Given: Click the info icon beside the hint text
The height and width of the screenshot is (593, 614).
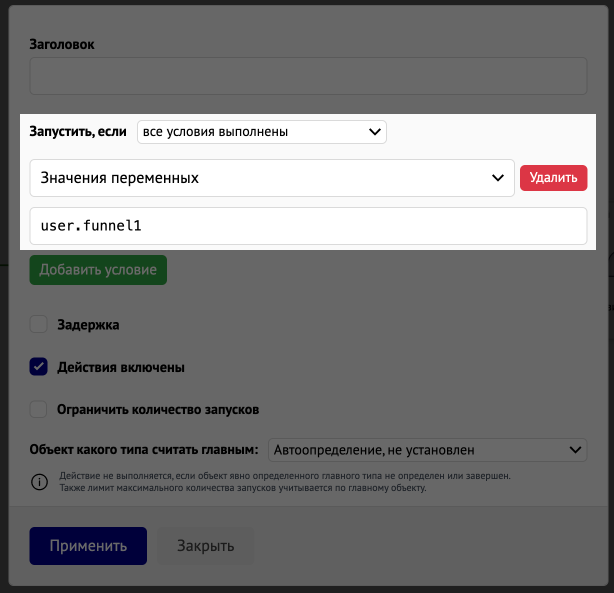Looking at the screenshot, I should pos(39,482).
